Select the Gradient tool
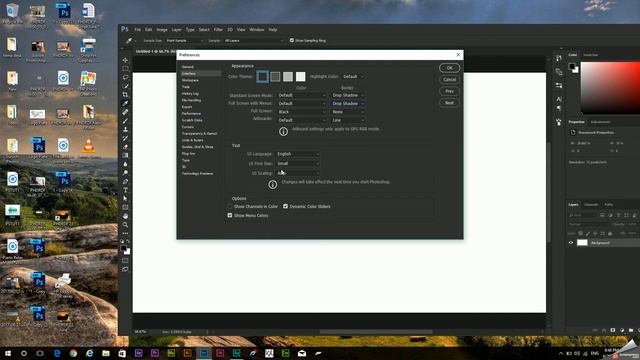The image size is (640, 360). coord(125,156)
